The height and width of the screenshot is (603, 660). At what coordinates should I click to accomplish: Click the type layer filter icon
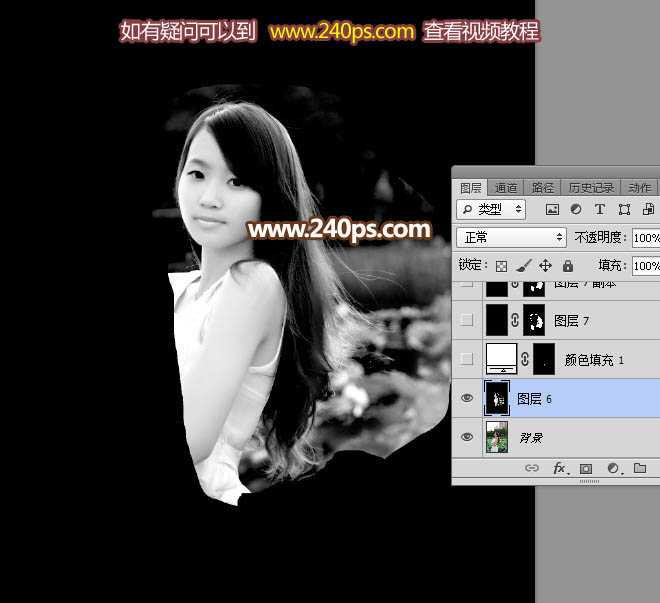[x=600, y=210]
